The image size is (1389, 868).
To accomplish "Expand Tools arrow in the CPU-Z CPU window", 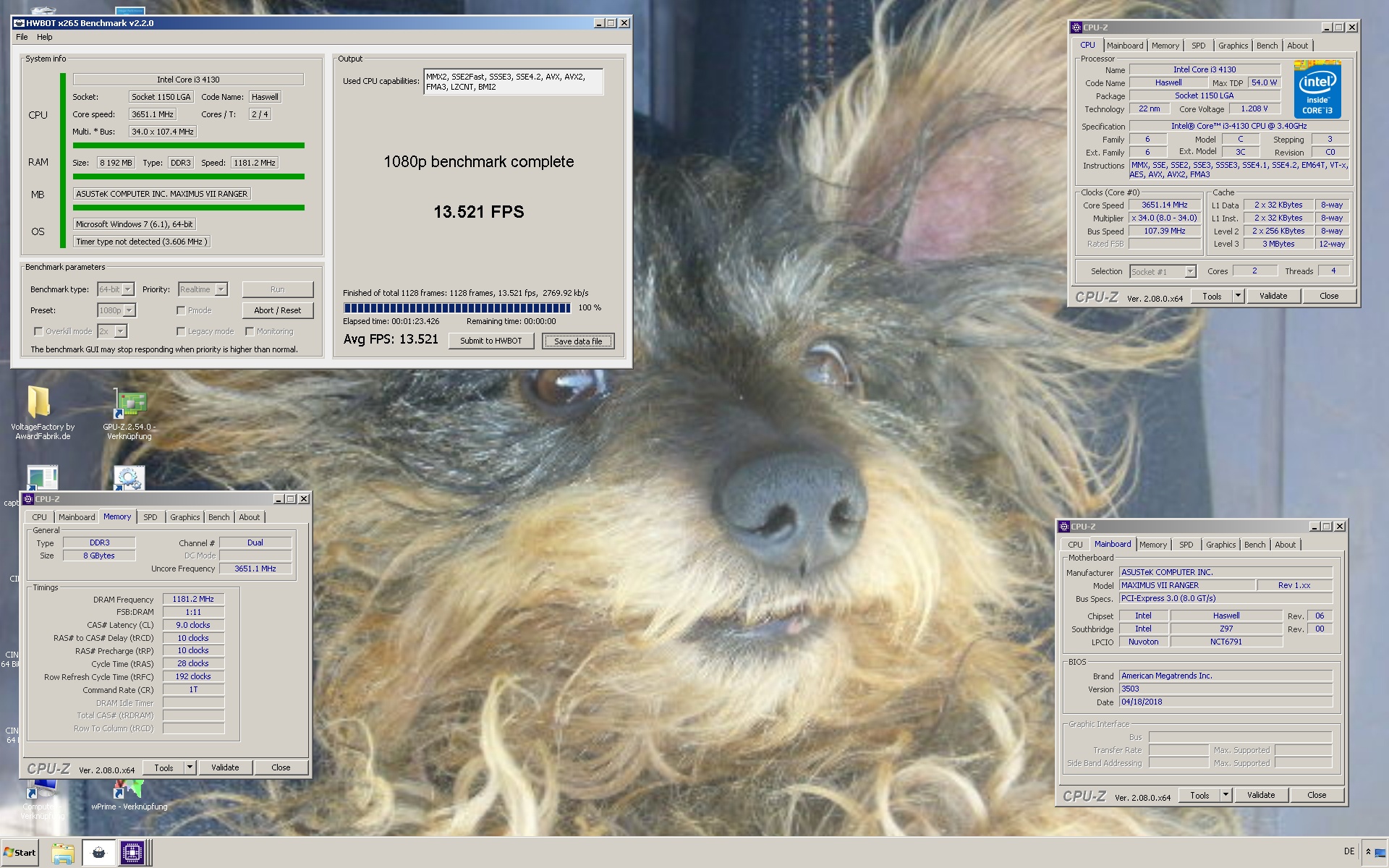I will [x=1238, y=296].
